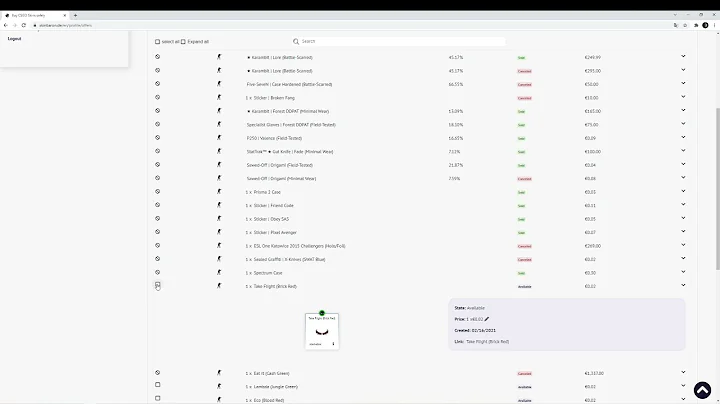Click the item name Specialist Gloves Forest DDPAT (Field-Tested)
Viewport: 720px width, 404px height.
(x=291, y=124)
